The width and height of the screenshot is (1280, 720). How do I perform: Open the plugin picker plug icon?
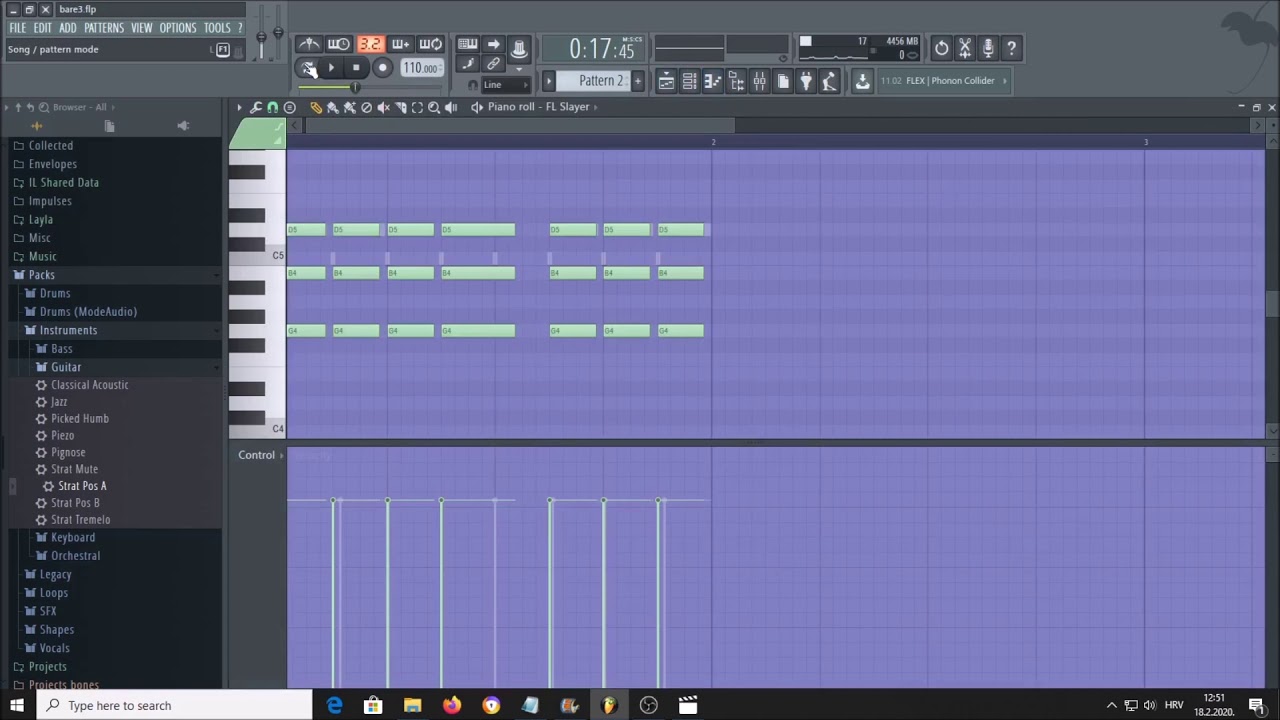coord(806,81)
